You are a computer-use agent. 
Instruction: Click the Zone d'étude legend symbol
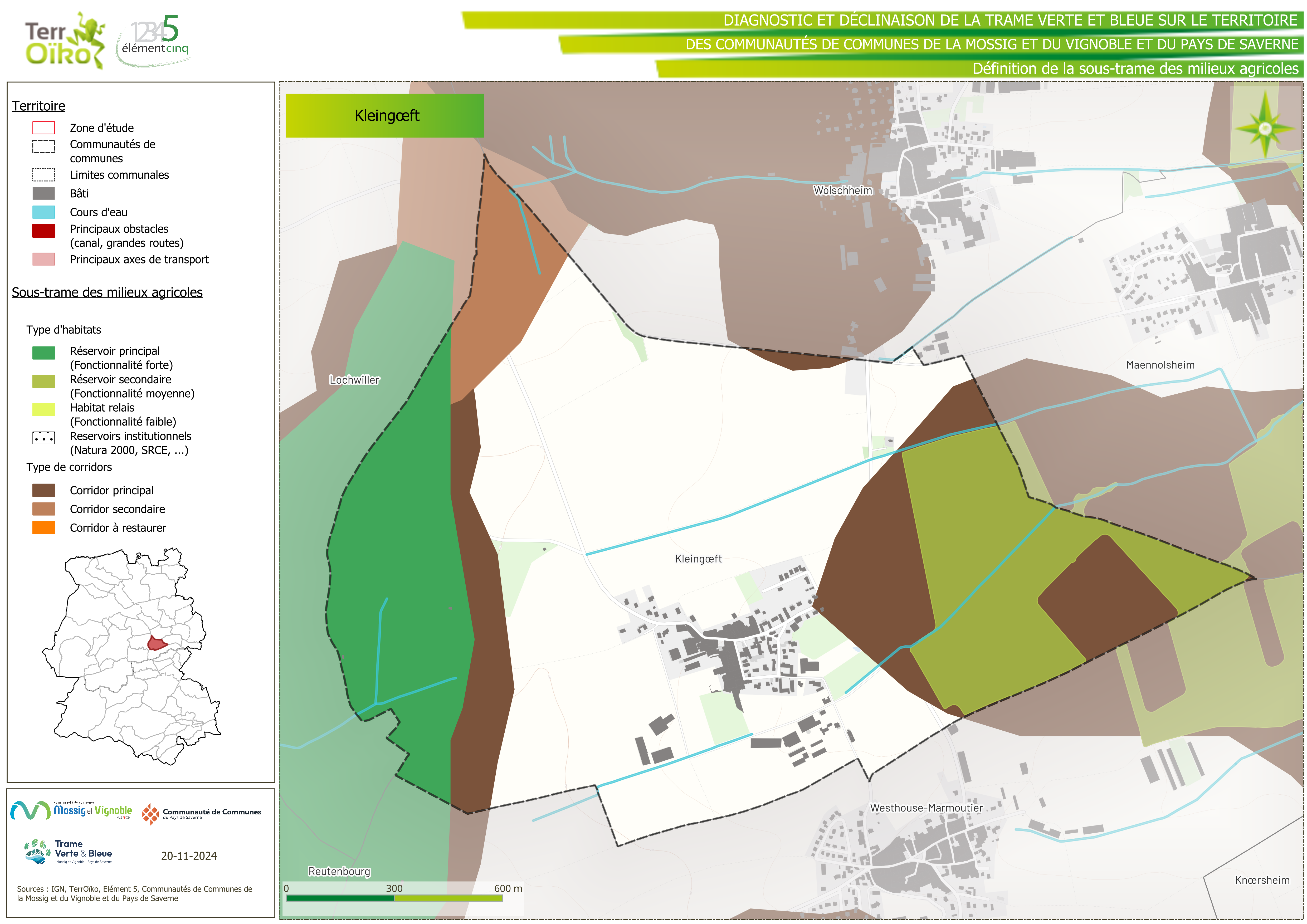[44, 128]
